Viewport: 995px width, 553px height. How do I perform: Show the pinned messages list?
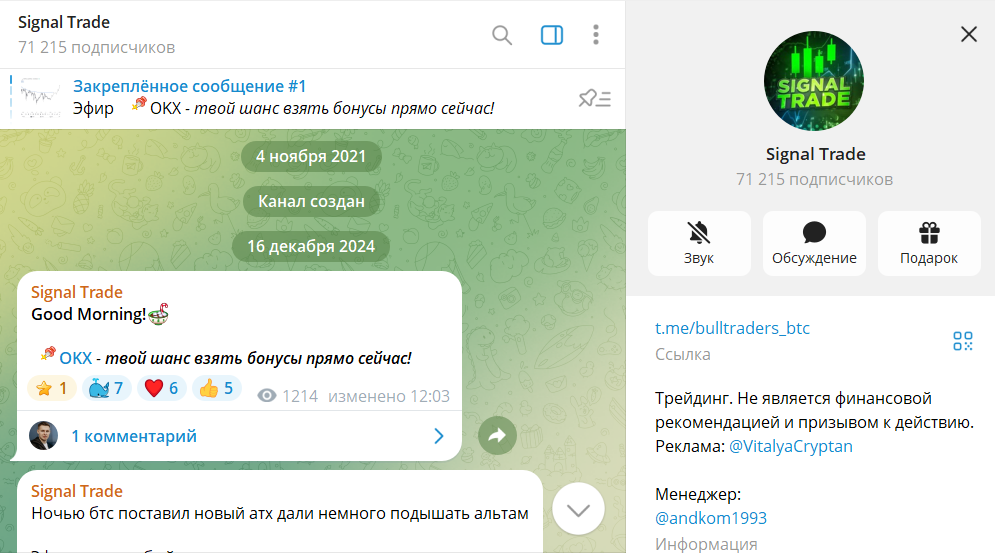click(594, 98)
